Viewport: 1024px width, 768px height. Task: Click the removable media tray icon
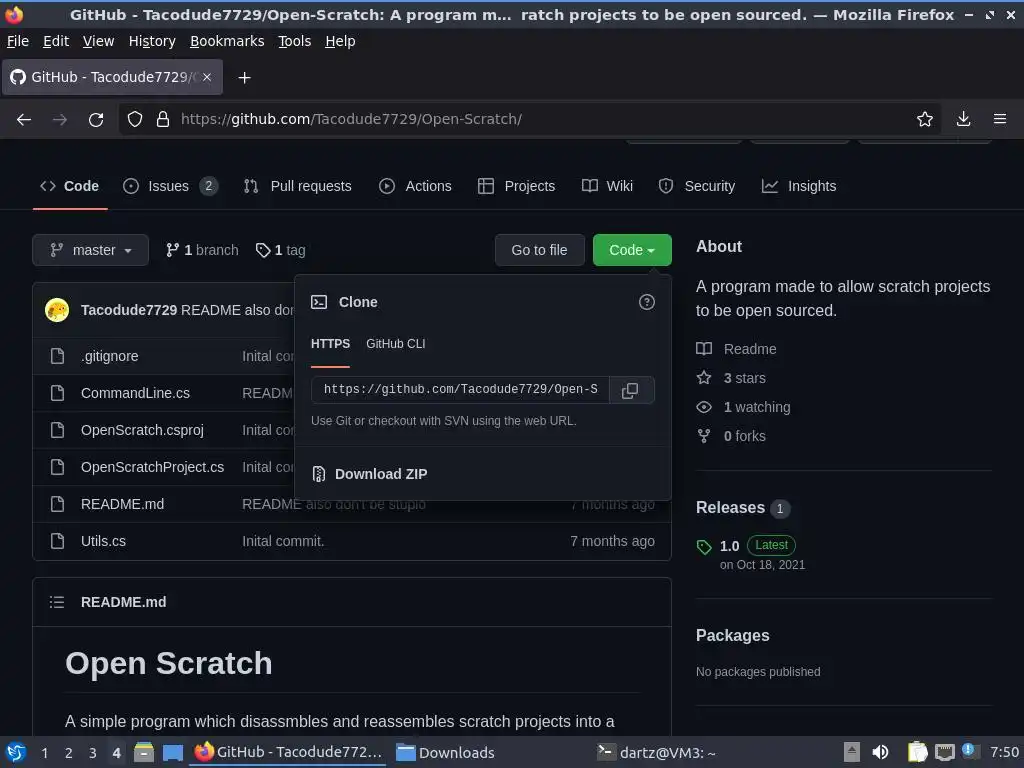(x=852, y=752)
